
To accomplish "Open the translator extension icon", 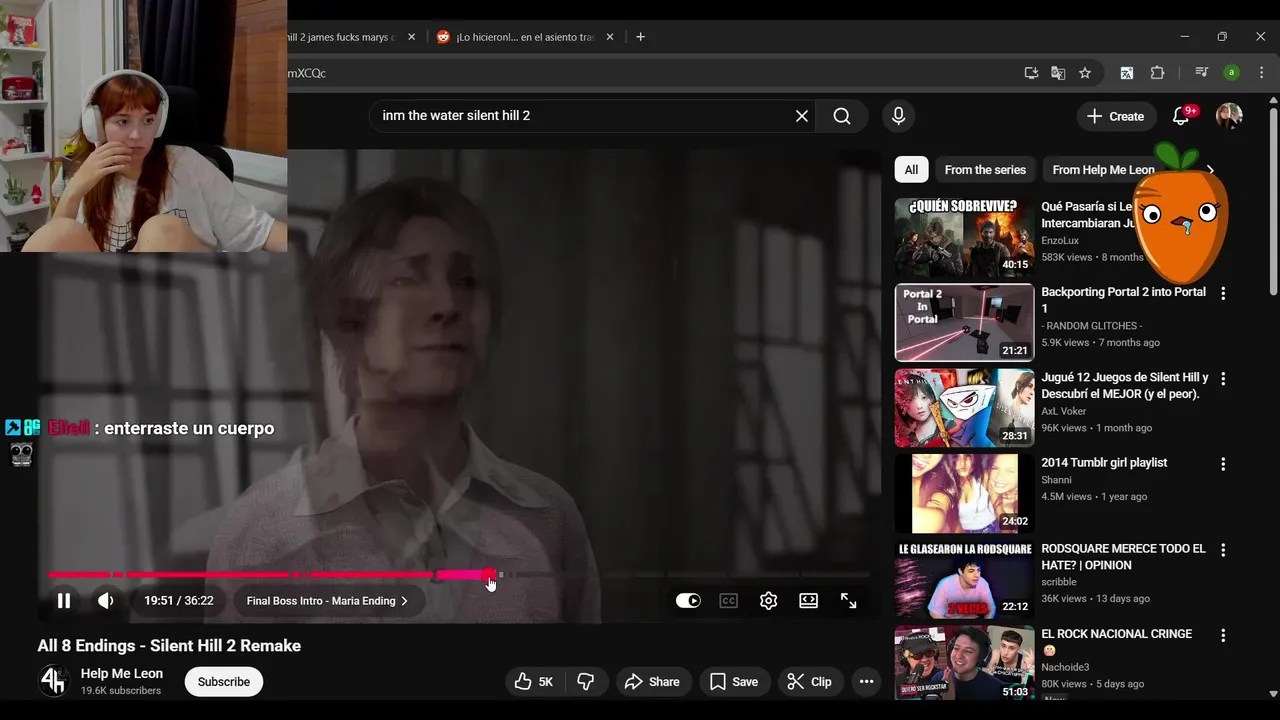I will 1127,73.
